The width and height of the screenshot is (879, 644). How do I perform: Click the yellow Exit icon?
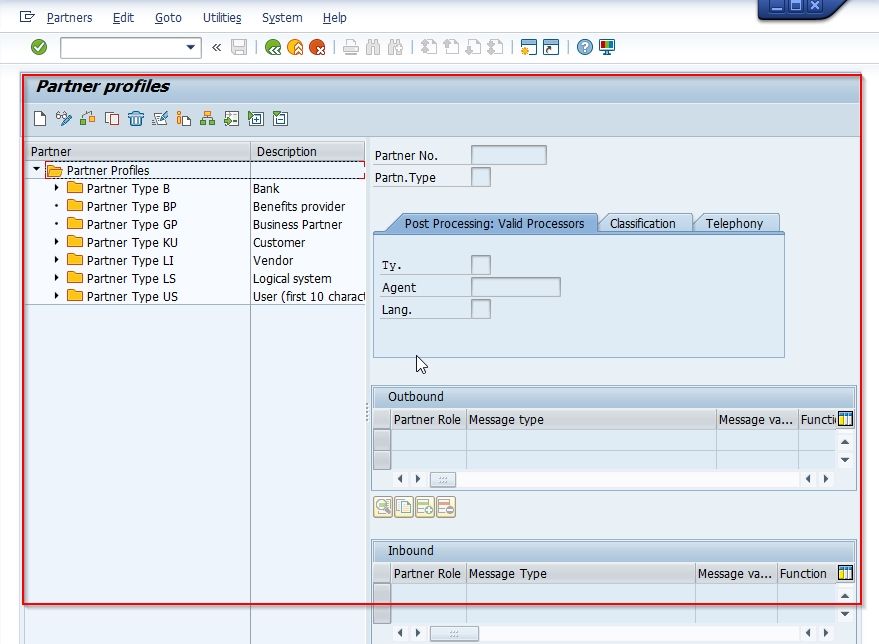coord(295,47)
